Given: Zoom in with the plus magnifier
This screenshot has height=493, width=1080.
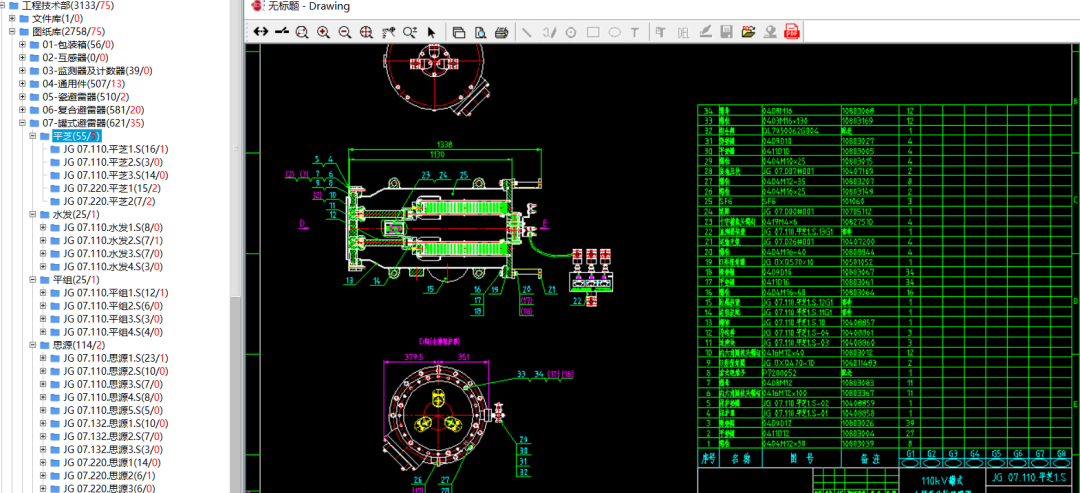Looking at the screenshot, I should click(323, 32).
